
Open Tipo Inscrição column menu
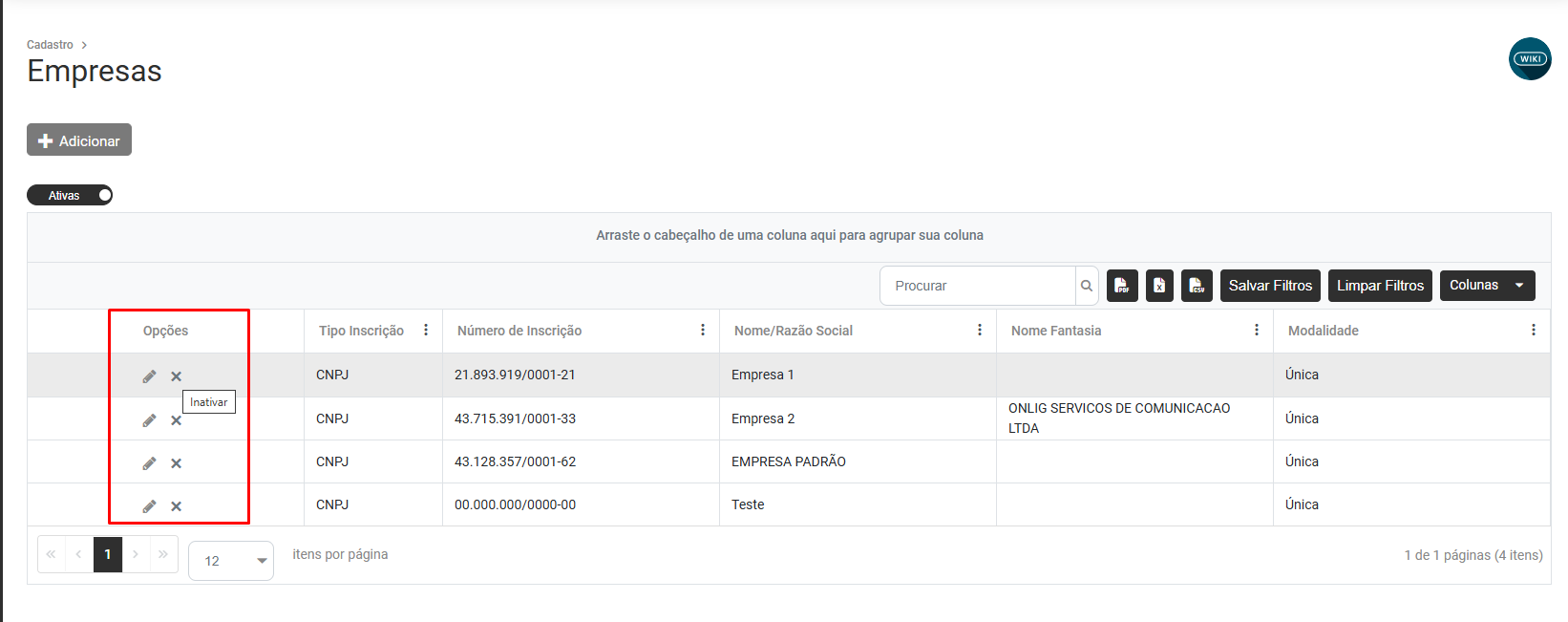tap(426, 331)
